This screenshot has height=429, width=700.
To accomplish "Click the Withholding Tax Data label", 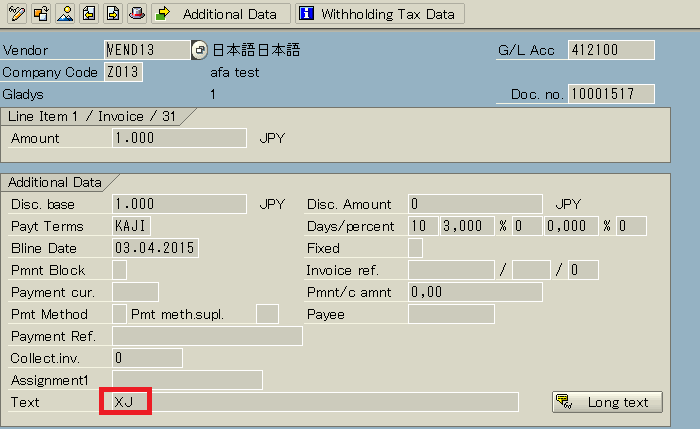I will click(x=388, y=14).
